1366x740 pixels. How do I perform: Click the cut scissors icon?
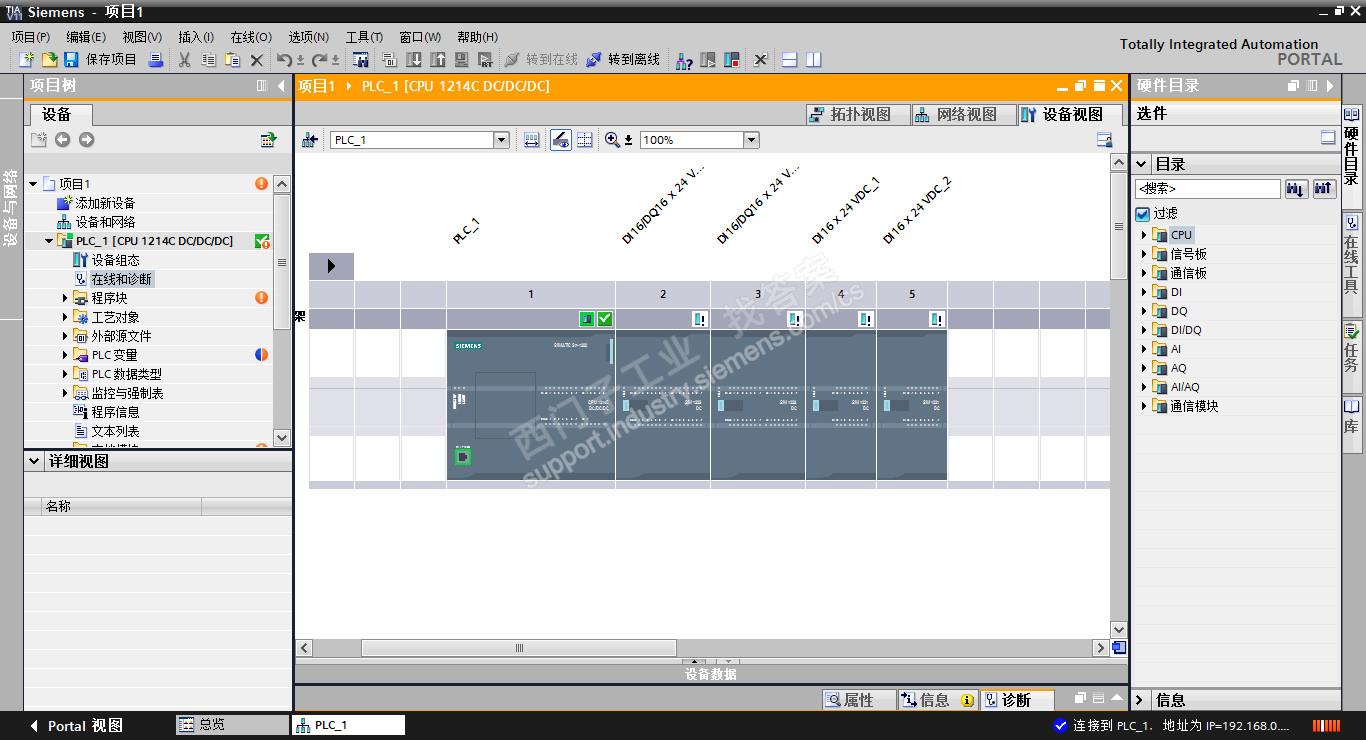pos(185,60)
